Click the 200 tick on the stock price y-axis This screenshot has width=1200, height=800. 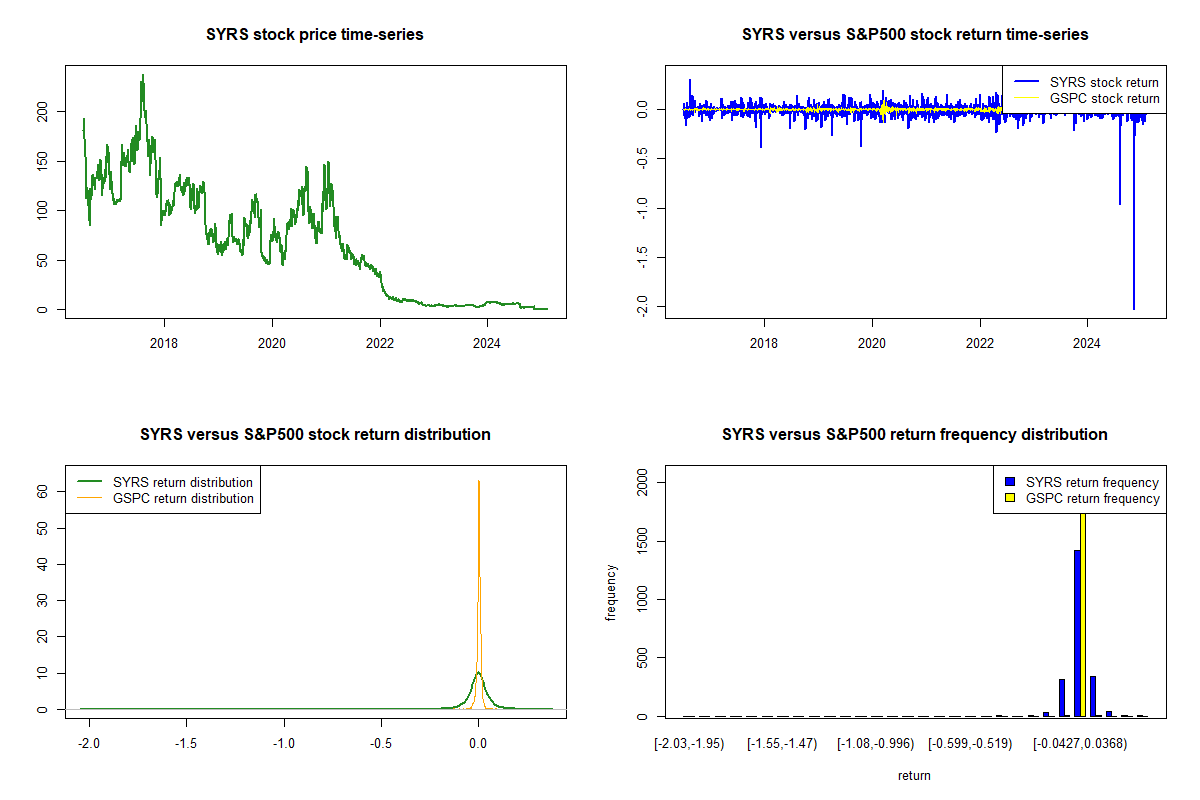tap(41, 114)
